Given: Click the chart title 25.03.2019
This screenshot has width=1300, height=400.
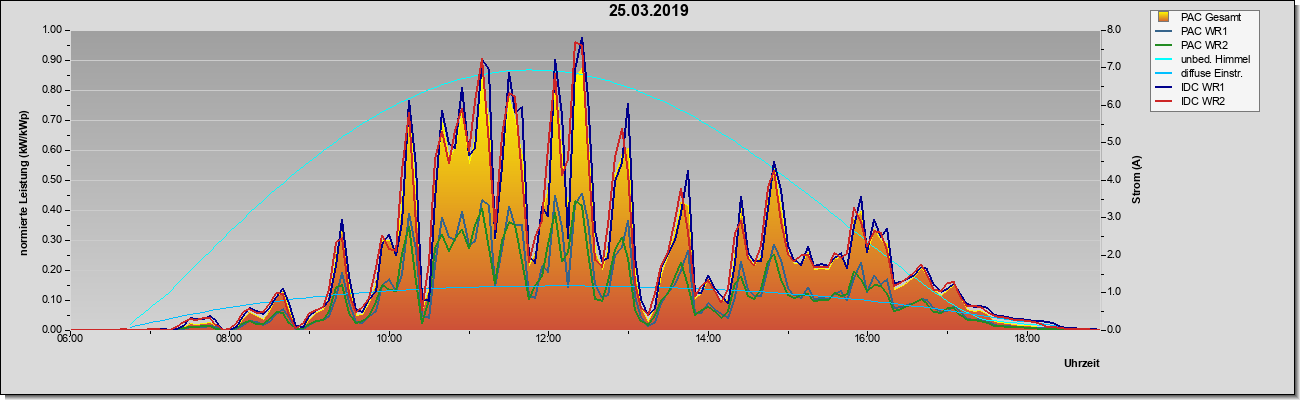Looking at the screenshot, I should click(x=649, y=11).
